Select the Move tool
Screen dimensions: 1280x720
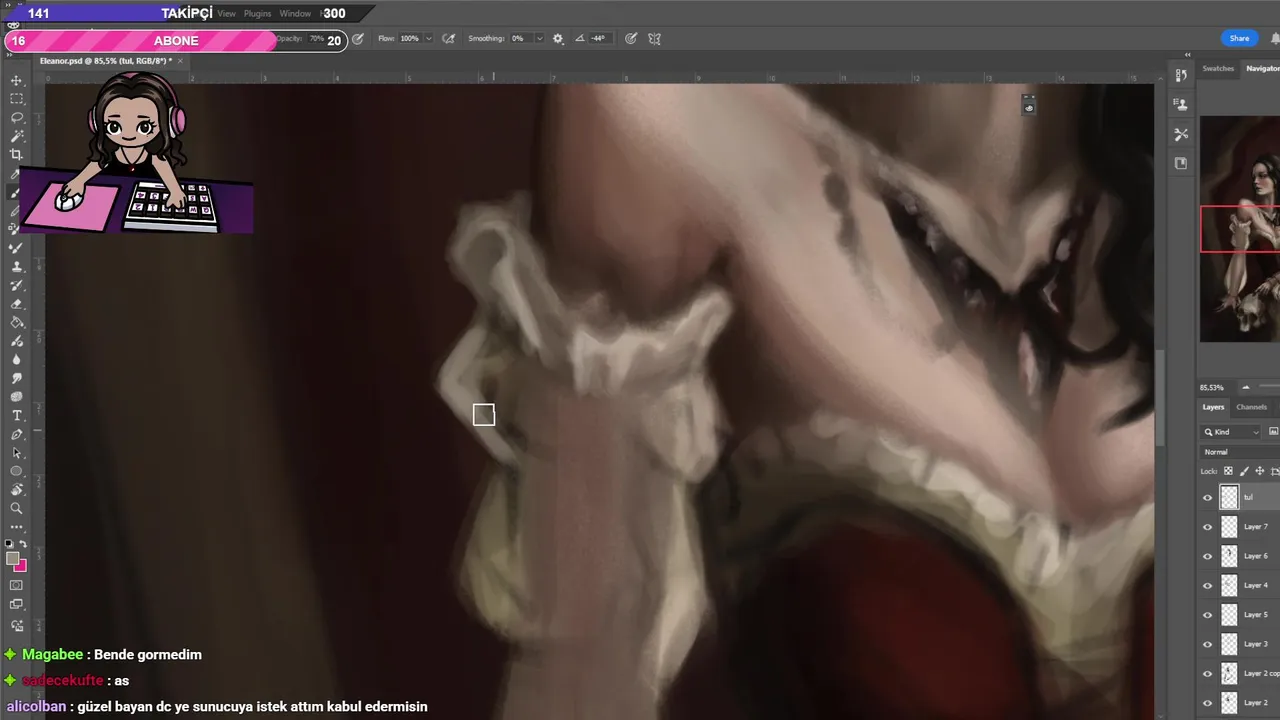[x=16, y=80]
